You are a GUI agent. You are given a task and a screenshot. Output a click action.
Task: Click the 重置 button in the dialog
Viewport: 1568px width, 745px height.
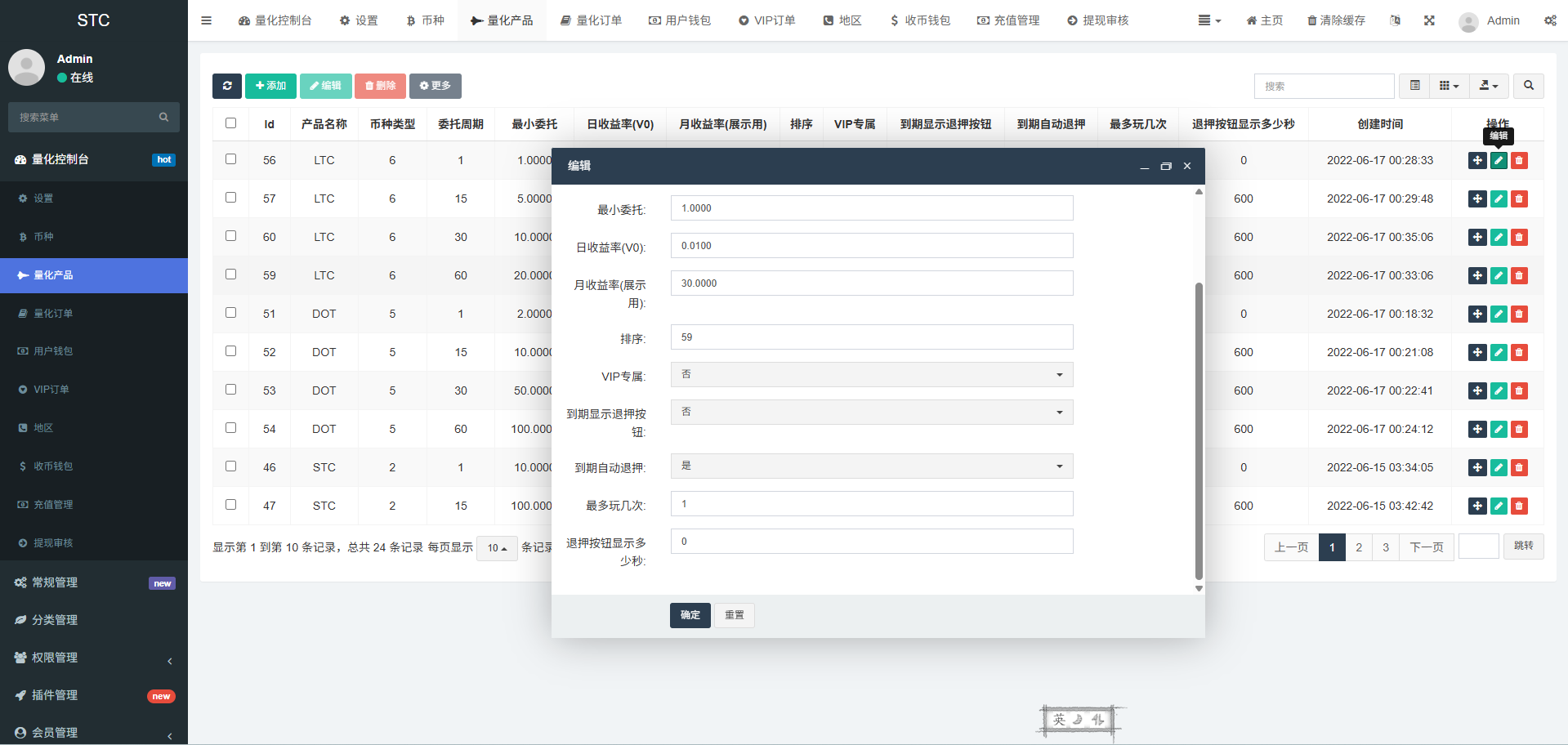click(734, 615)
